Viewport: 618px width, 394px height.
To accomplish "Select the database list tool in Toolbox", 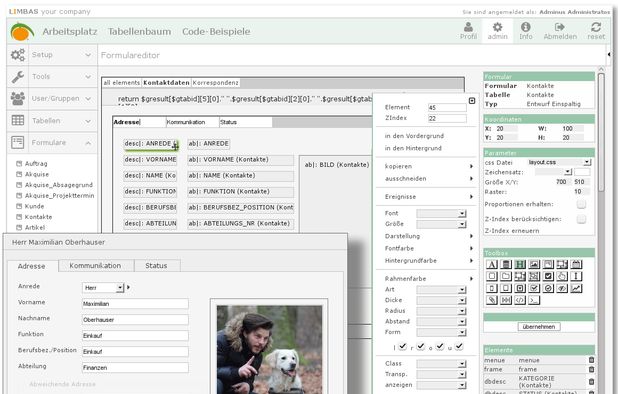I will [x=506, y=264].
